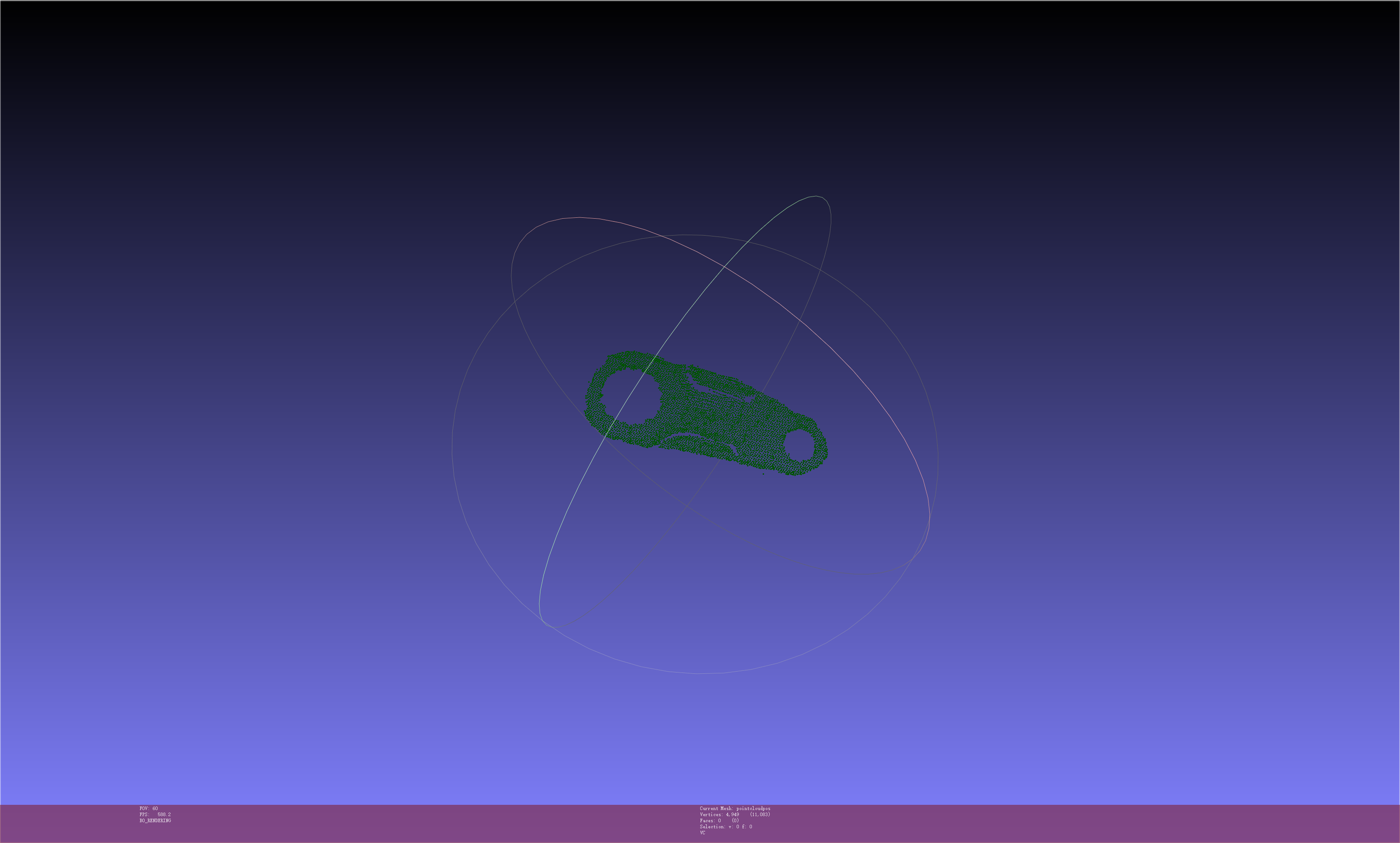Click the FOV: 60 readout
Image resolution: width=1400 pixels, height=843 pixels.
[149, 808]
